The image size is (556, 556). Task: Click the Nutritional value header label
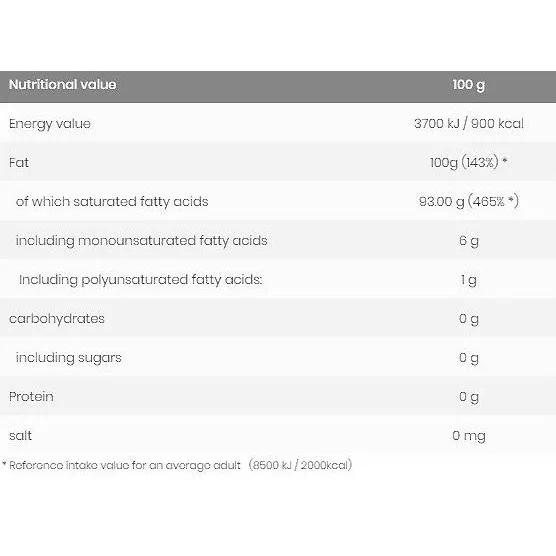(62, 85)
